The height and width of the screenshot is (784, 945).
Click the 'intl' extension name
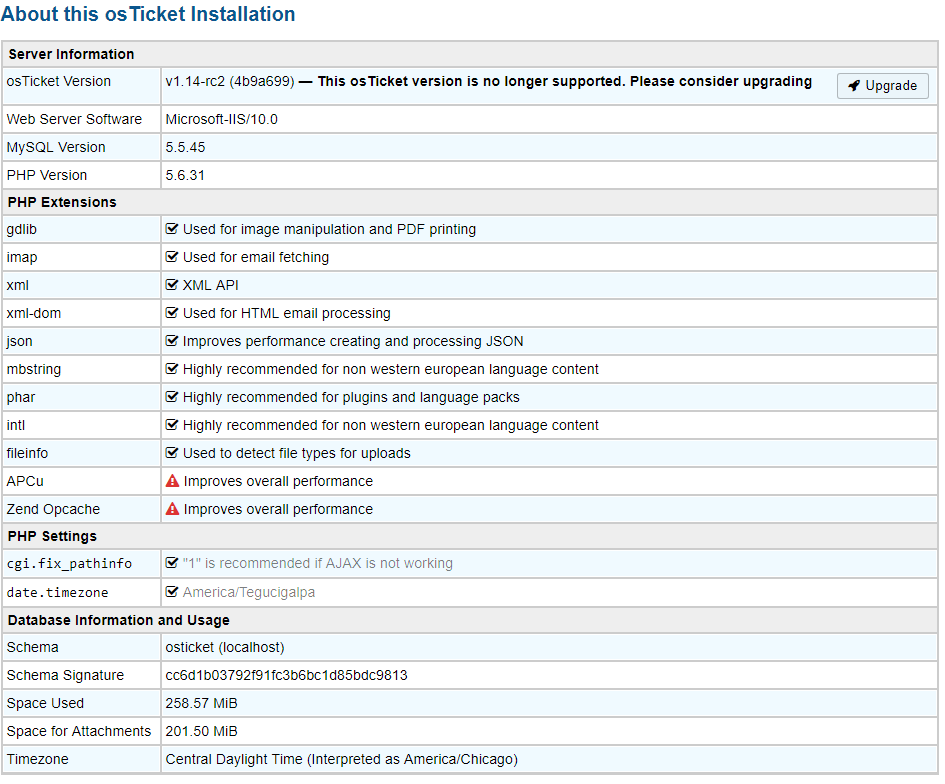pos(16,425)
